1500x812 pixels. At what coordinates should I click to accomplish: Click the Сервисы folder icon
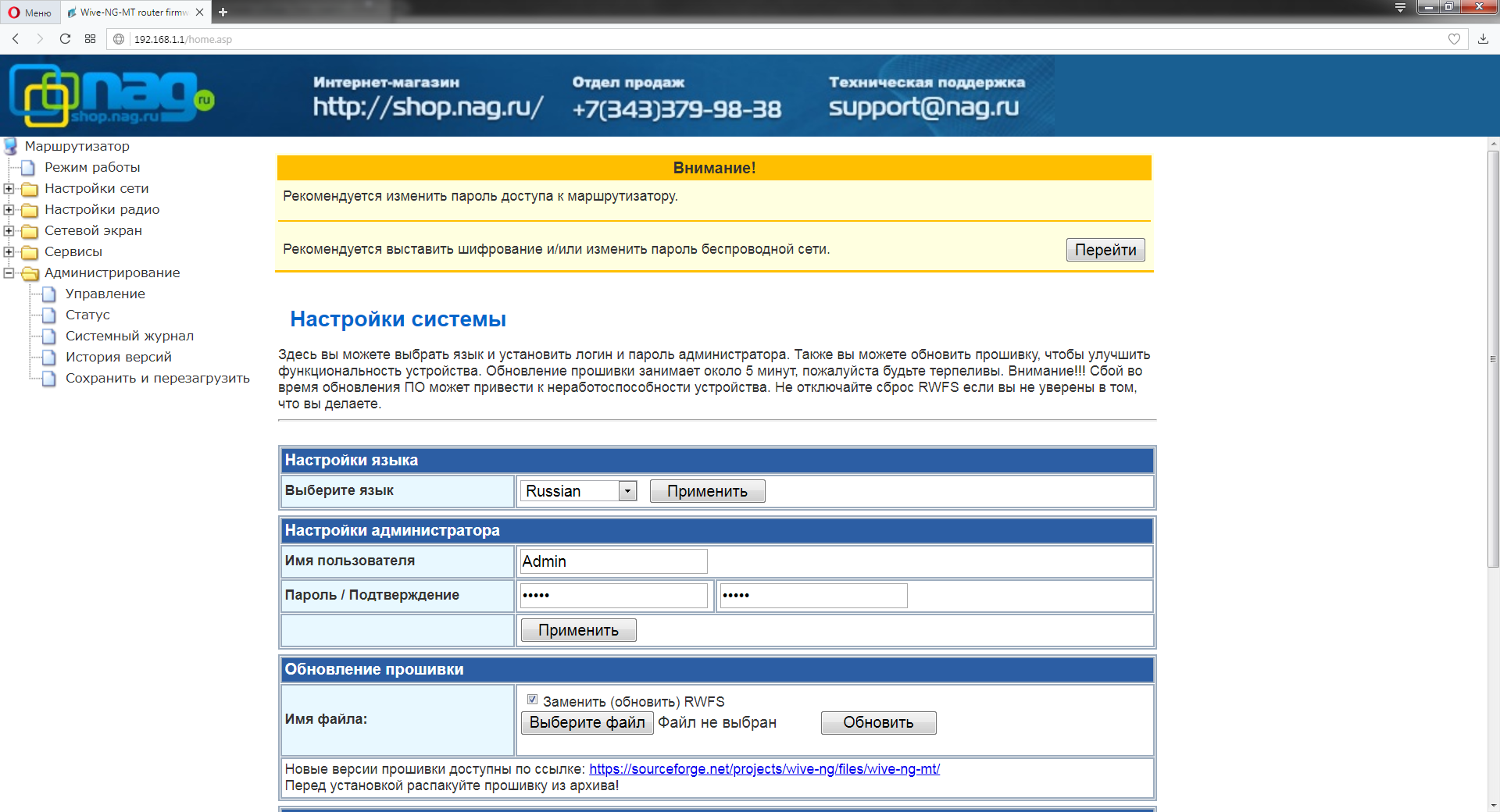click(x=30, y=252)
